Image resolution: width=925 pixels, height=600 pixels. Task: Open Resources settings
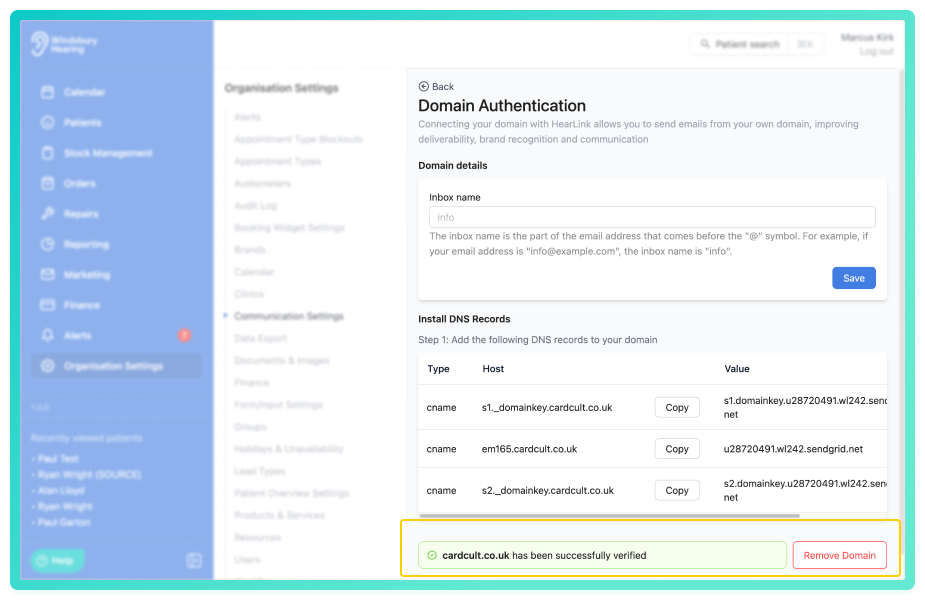(257, 537)
